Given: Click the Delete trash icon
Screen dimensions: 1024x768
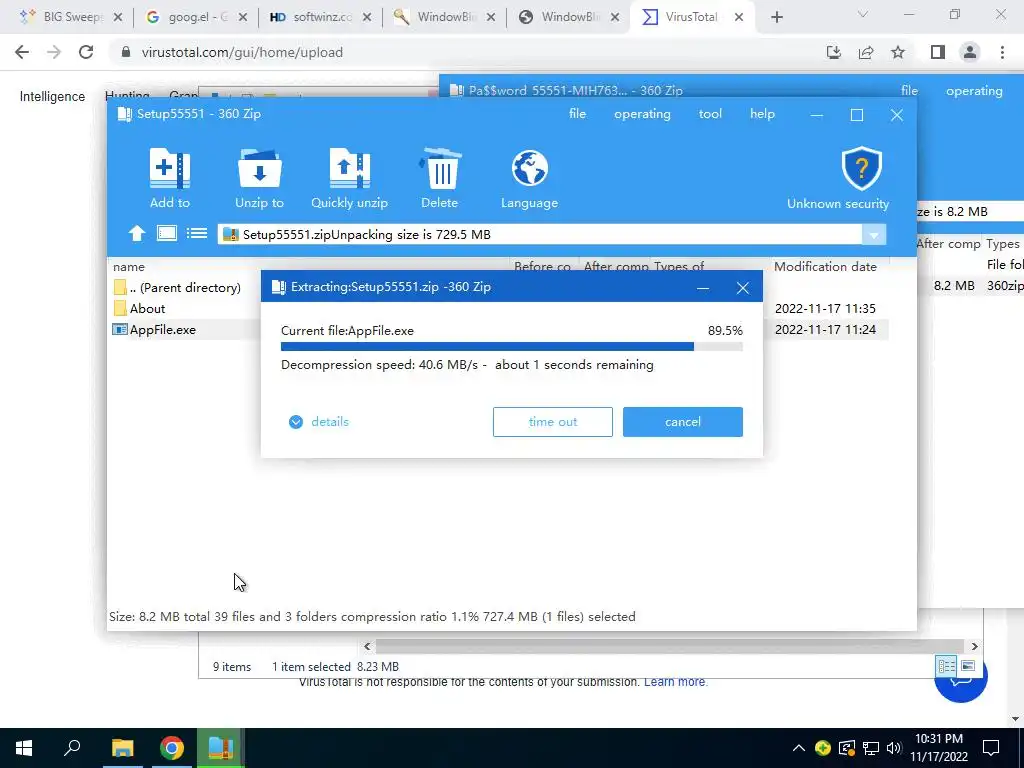Looking at the screenshot, I should 440,168.
